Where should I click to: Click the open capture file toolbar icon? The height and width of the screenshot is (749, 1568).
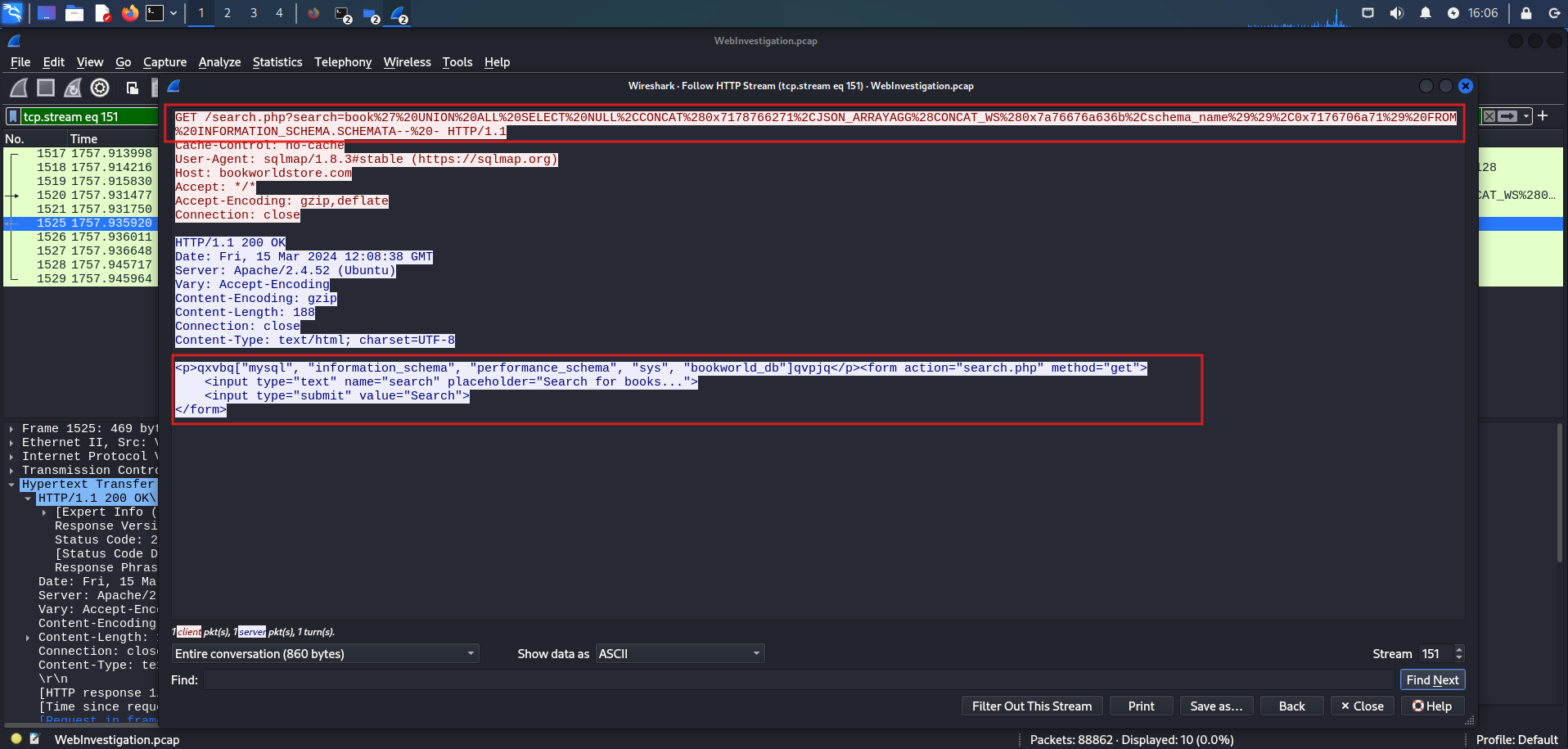[132, 88]
